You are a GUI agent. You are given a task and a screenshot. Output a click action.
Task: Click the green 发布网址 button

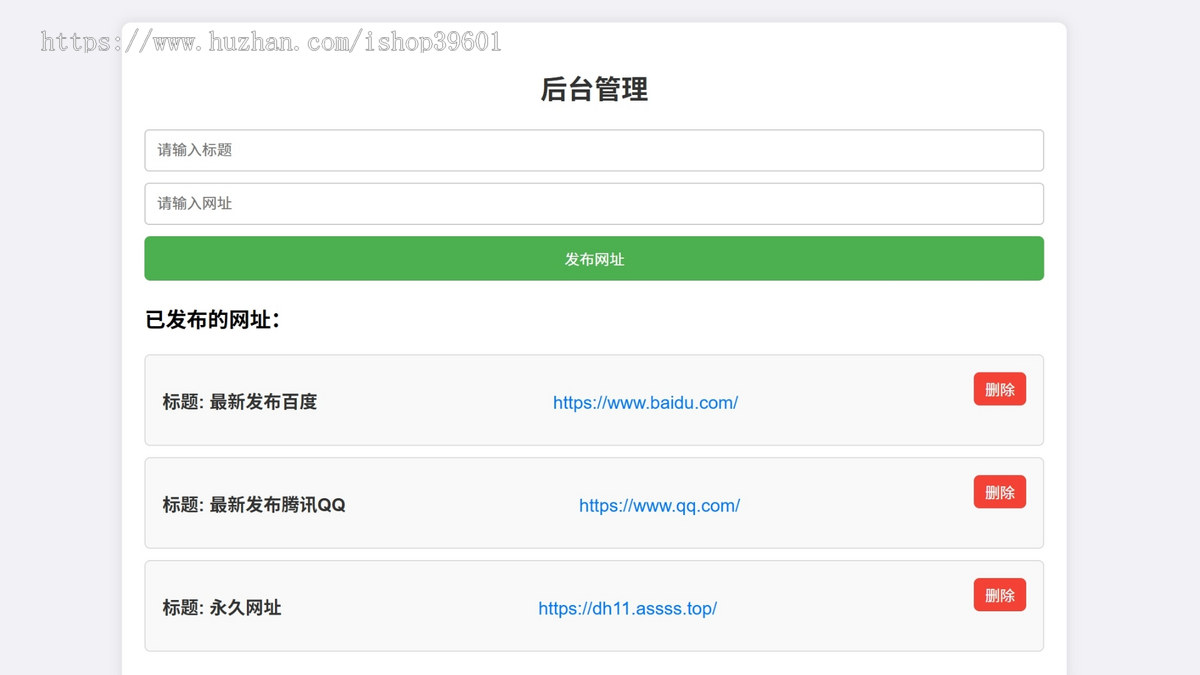[x=594, y=259]
